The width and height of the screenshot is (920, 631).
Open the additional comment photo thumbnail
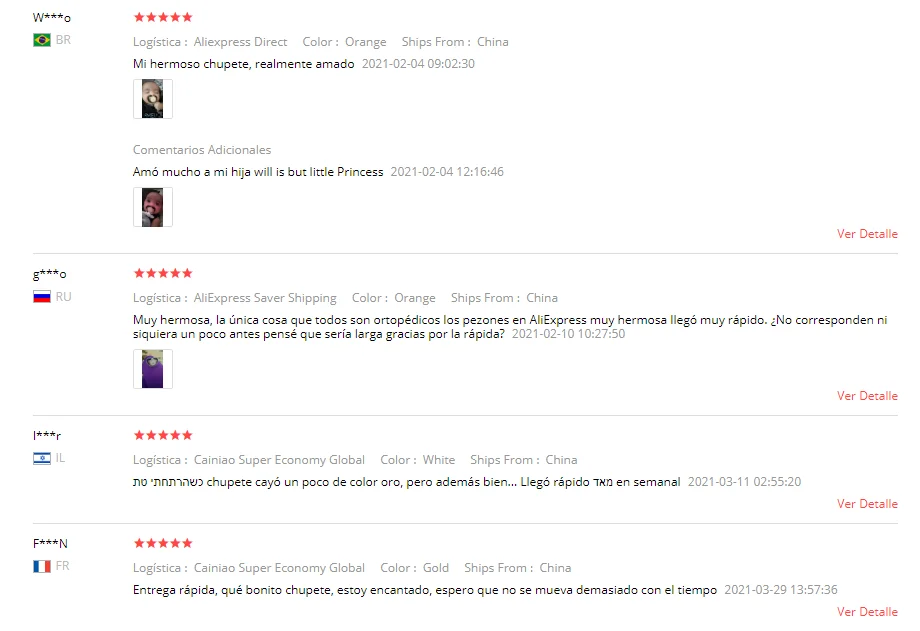coord(153,207)
